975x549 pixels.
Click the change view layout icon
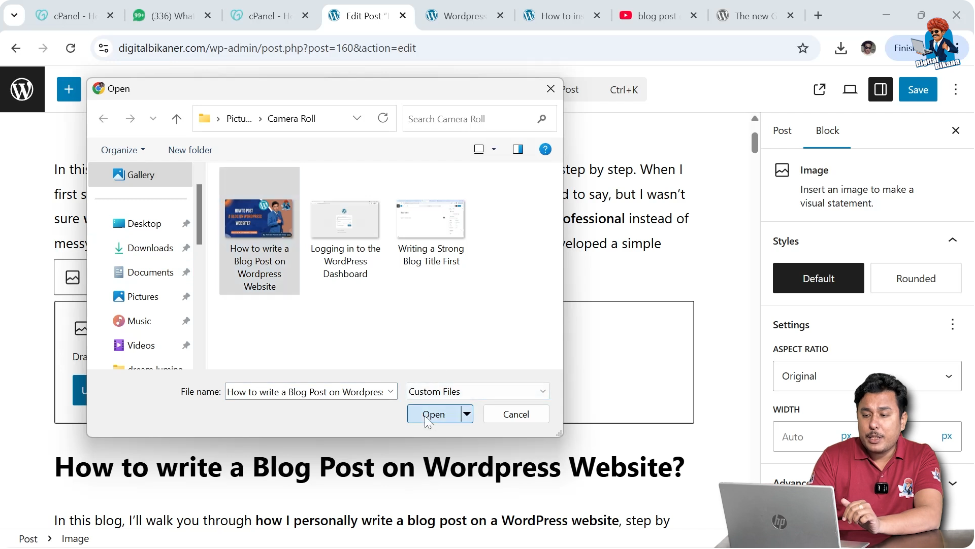479,149
